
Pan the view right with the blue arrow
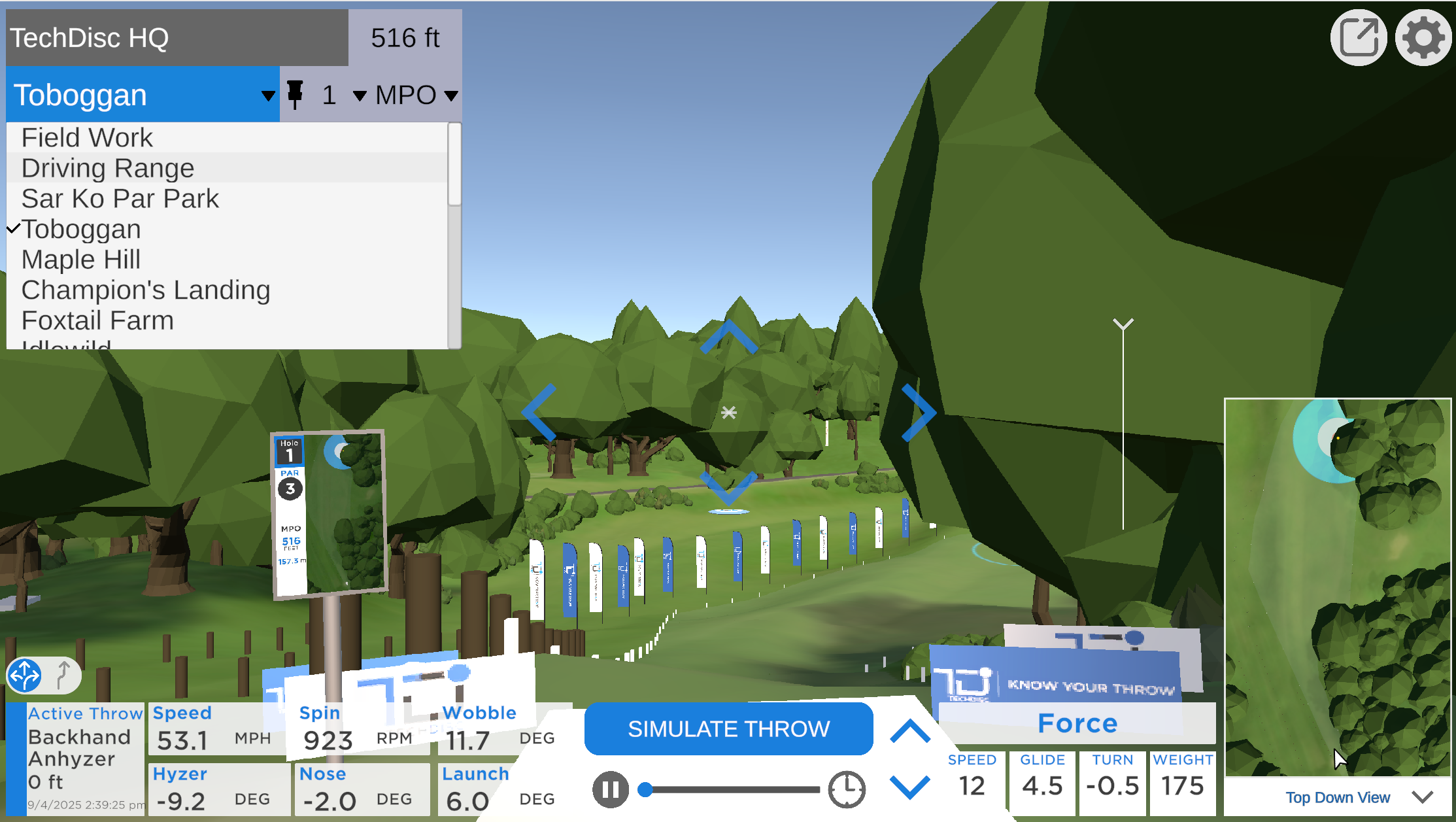[x=919, y=412]
